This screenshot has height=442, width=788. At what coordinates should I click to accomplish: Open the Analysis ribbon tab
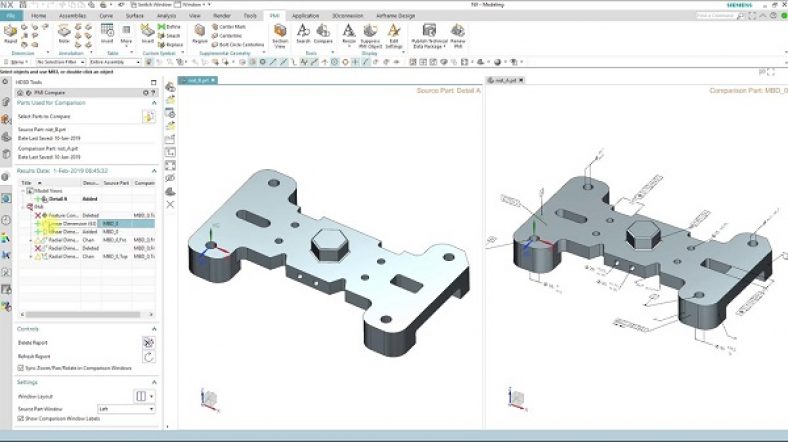(166, 16)
